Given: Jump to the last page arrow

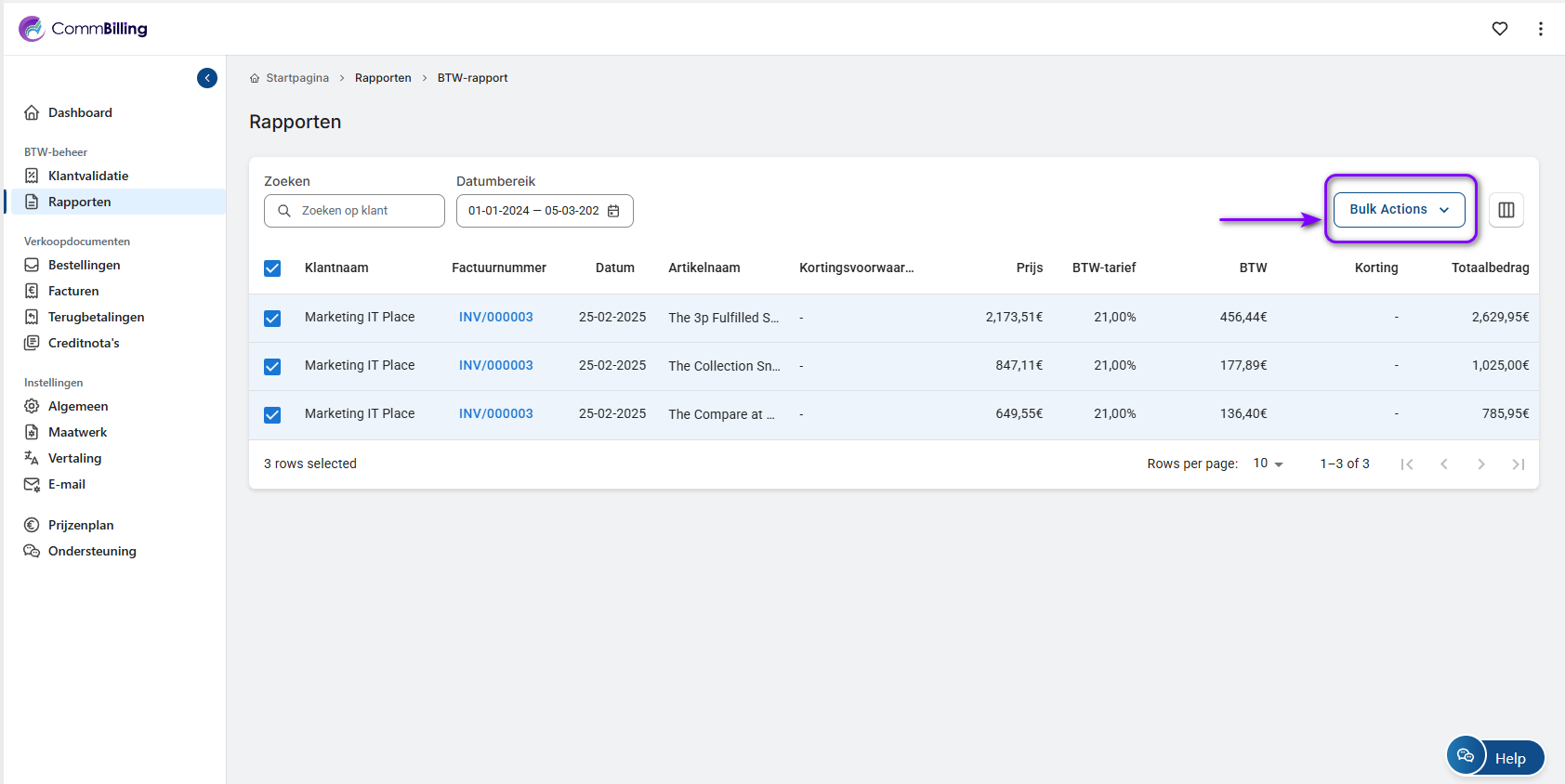Looking at the screenshot, I should coord(1518,464).
